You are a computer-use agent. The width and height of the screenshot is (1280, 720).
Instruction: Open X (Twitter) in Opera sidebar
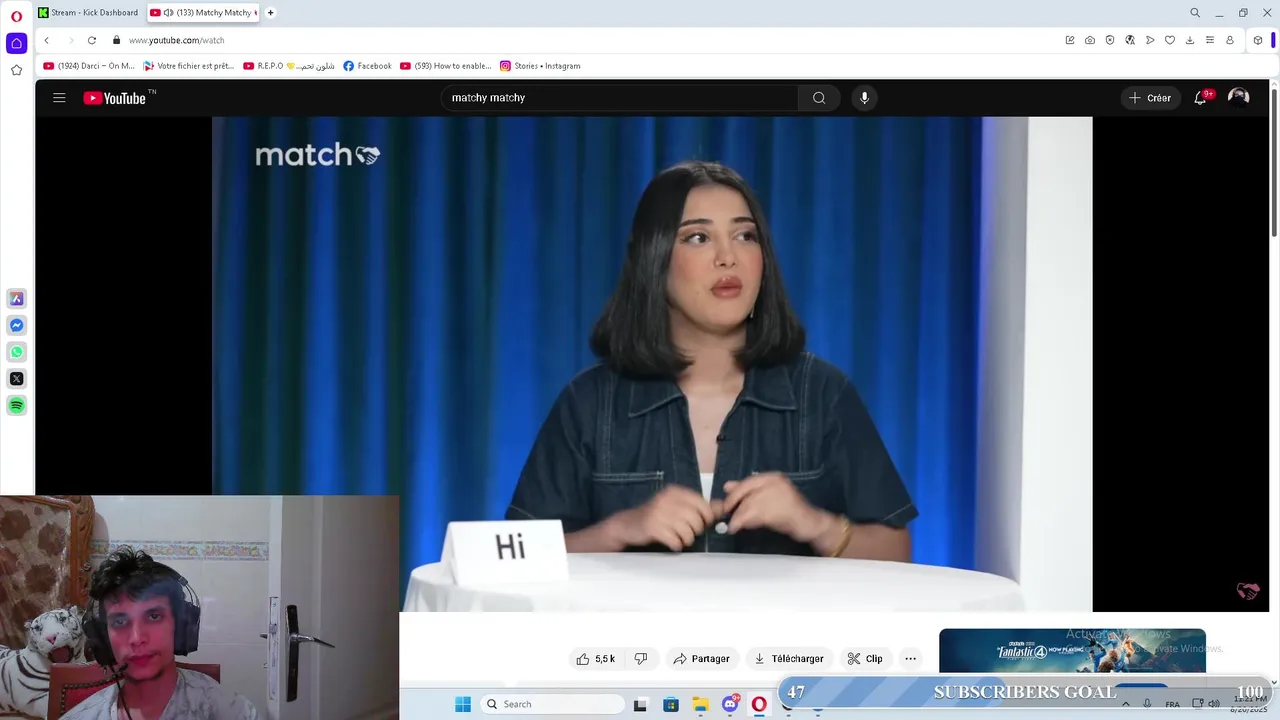coord(16,378)
